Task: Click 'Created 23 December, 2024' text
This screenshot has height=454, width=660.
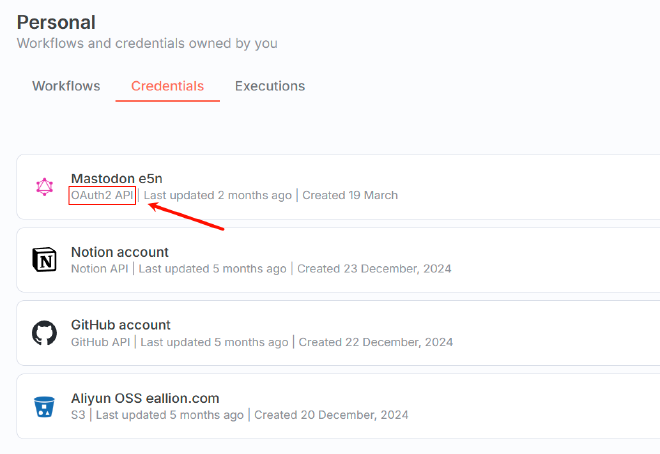Action: point(374,268)
